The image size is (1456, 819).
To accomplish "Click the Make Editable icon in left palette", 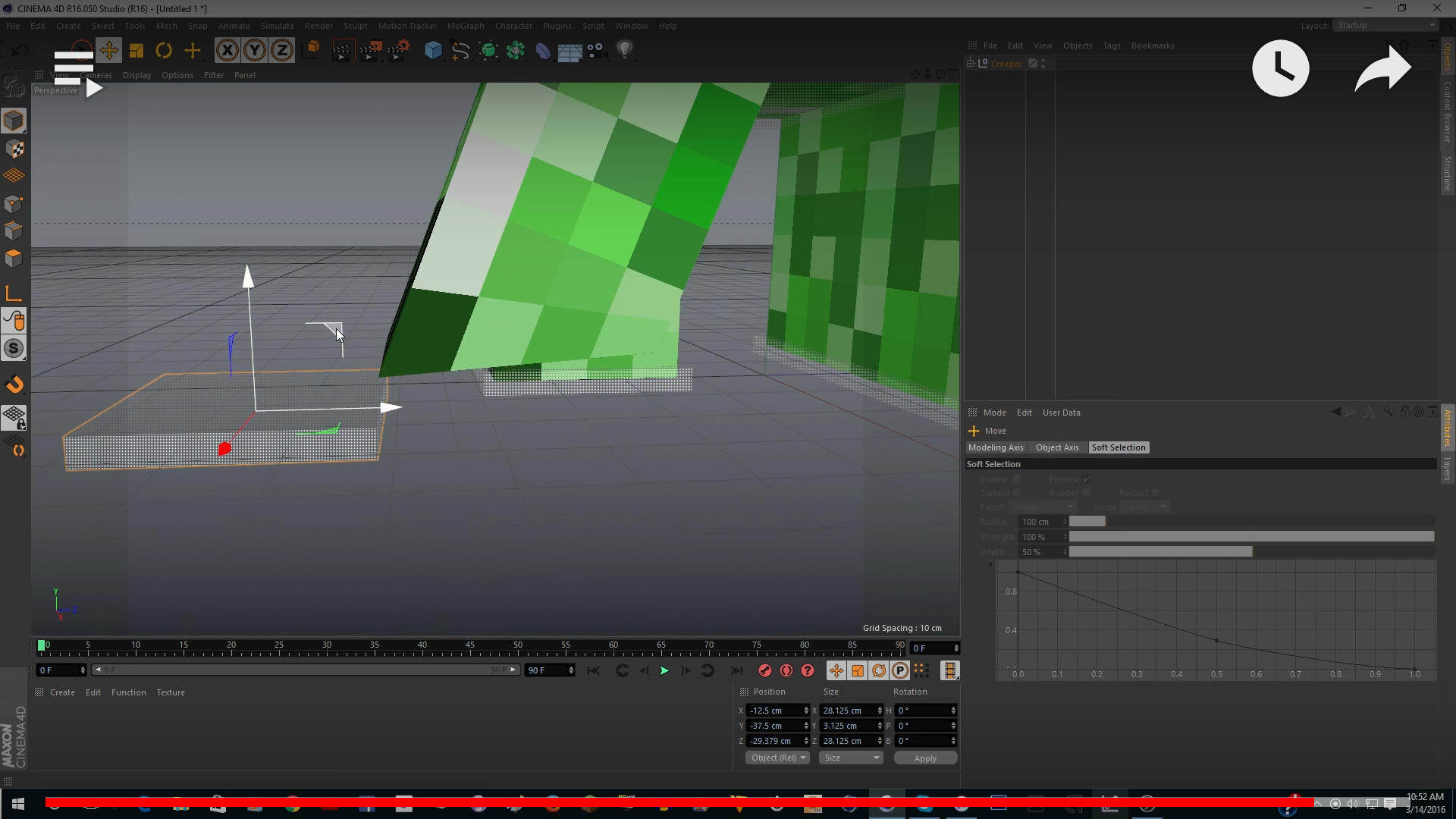I will pyautogui.click(x=14, y=86).
